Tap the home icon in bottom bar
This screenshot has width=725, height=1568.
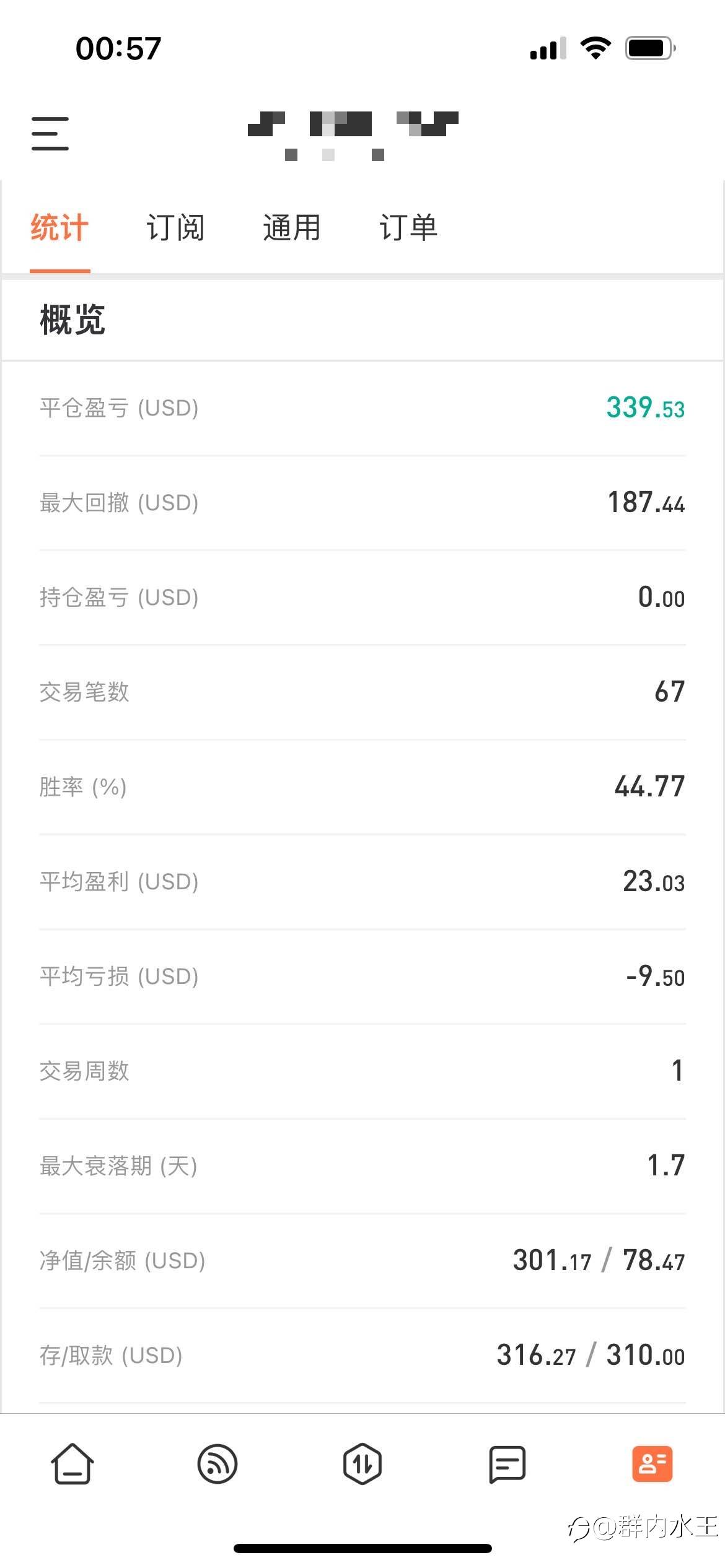click(x=72, y=1464)
